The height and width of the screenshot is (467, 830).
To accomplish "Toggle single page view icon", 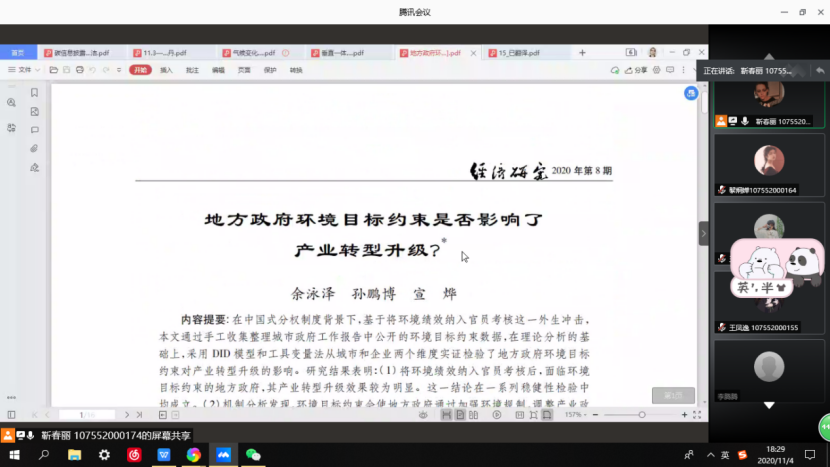I will (460, 415).
